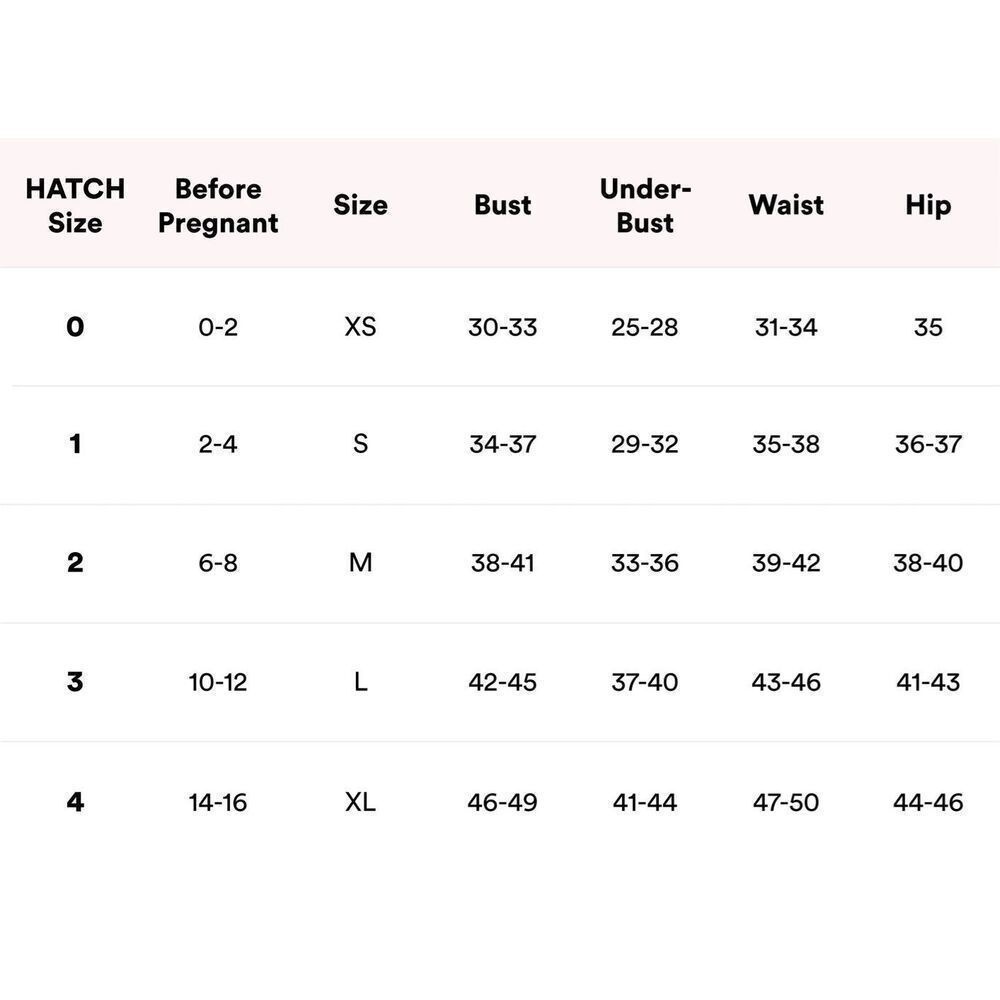Select HATCH size 1 row label
Image resolution: width=1000 pixels, height=1000 pixels.
tap(75, 443)
